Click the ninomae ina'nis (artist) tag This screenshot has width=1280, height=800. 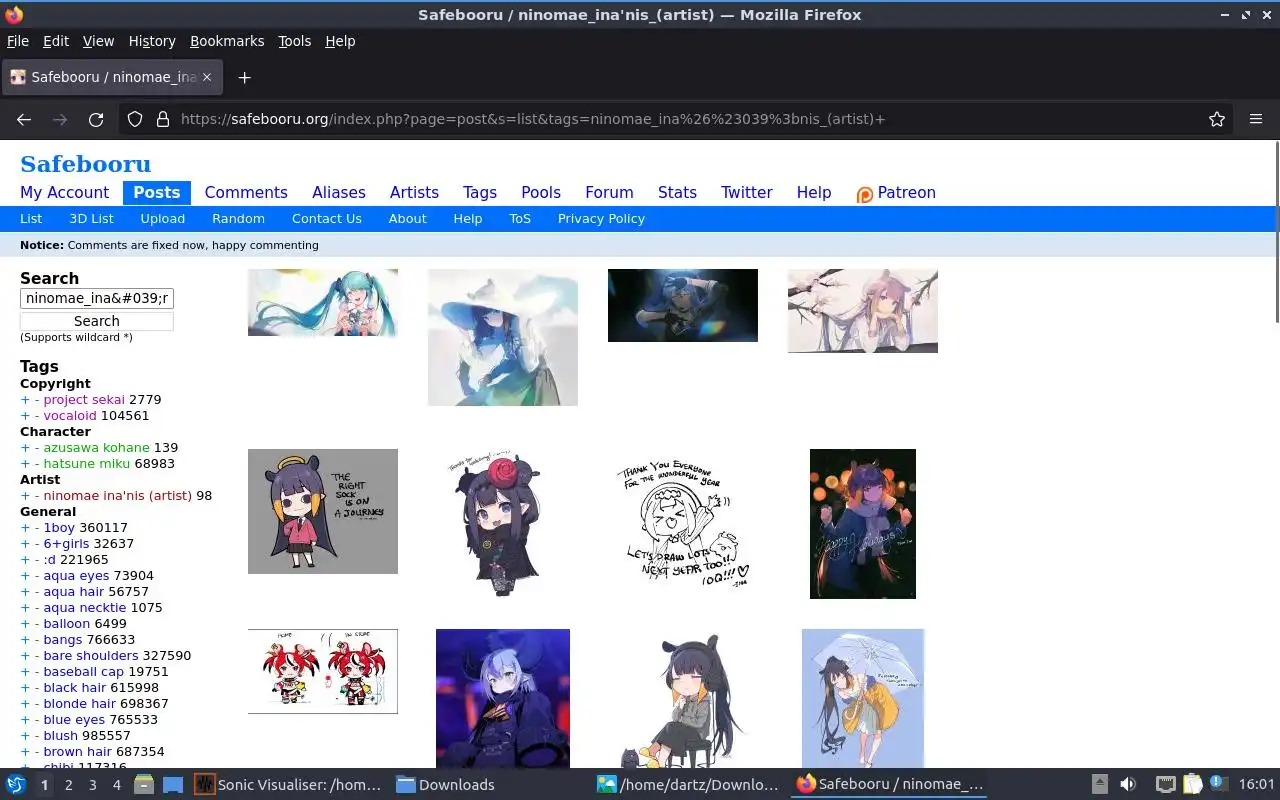click(x=117, y=495)
